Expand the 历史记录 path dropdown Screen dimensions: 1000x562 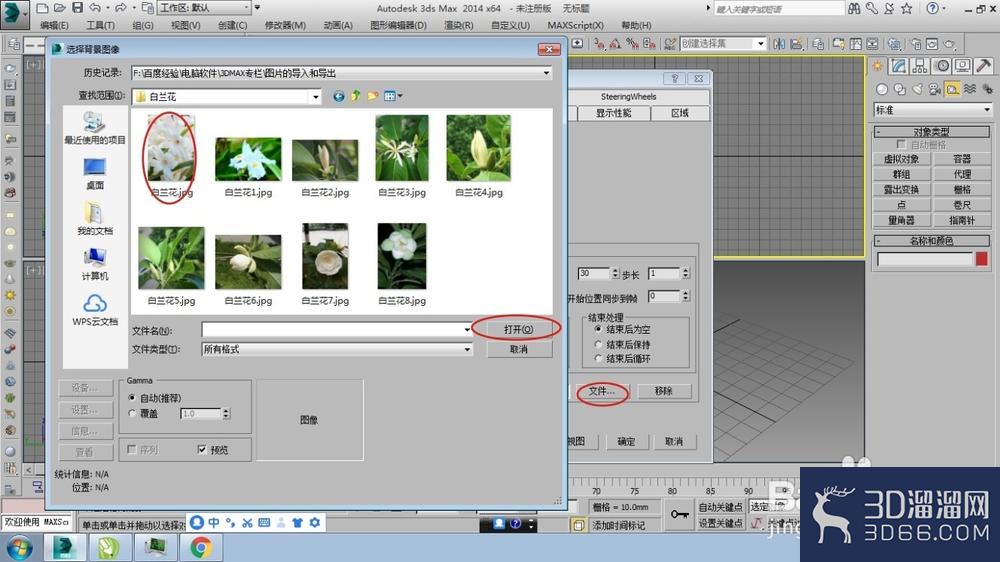(547, 73)
